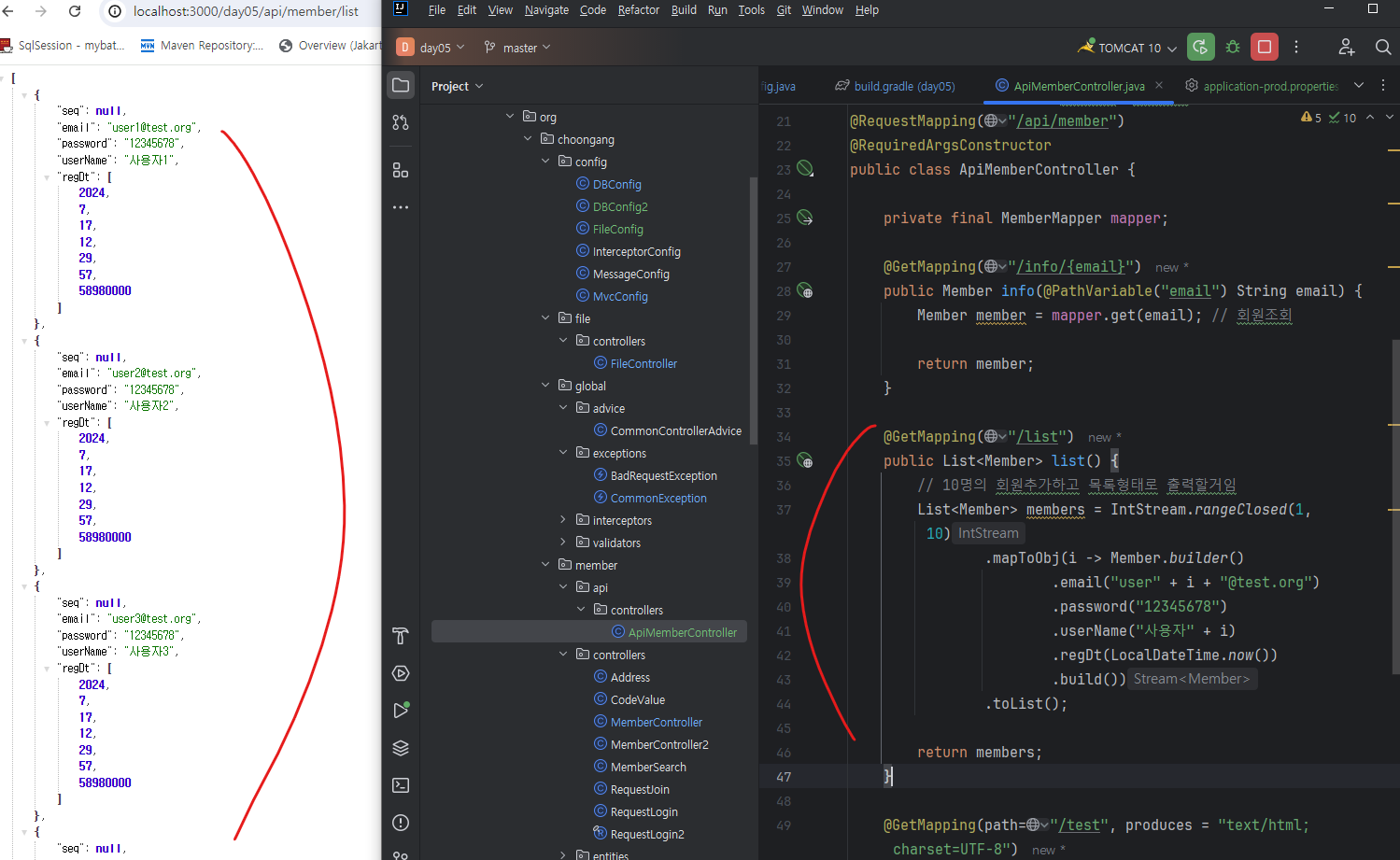Open the Run tool window icon

[401, 711]
